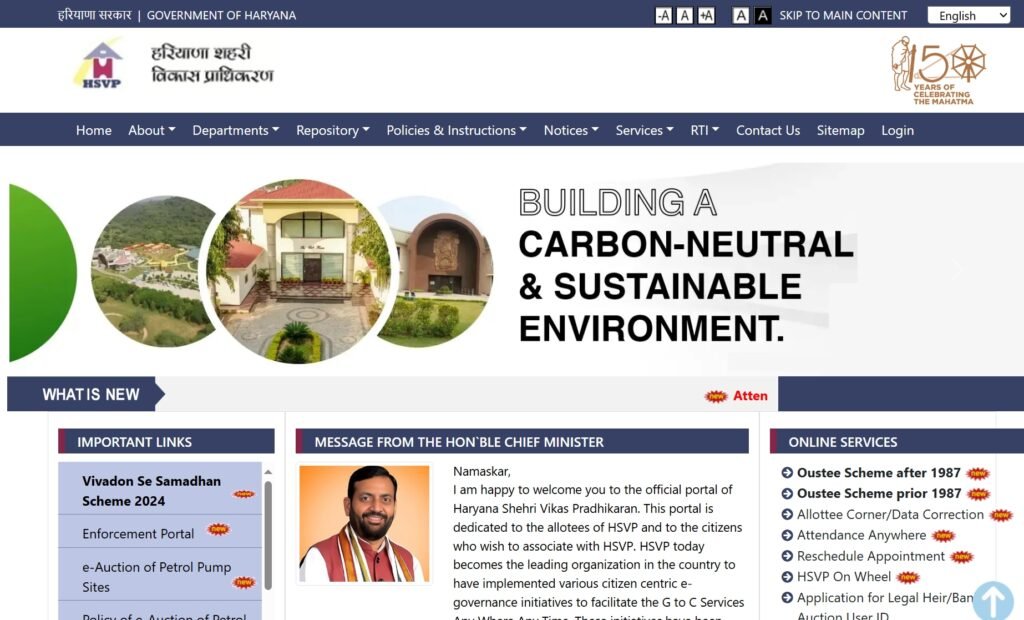Open Allottee Corner/Data Correction link
Image resolution: width=1024 pixels, height=620 pixels.
[x=890, y=515]
